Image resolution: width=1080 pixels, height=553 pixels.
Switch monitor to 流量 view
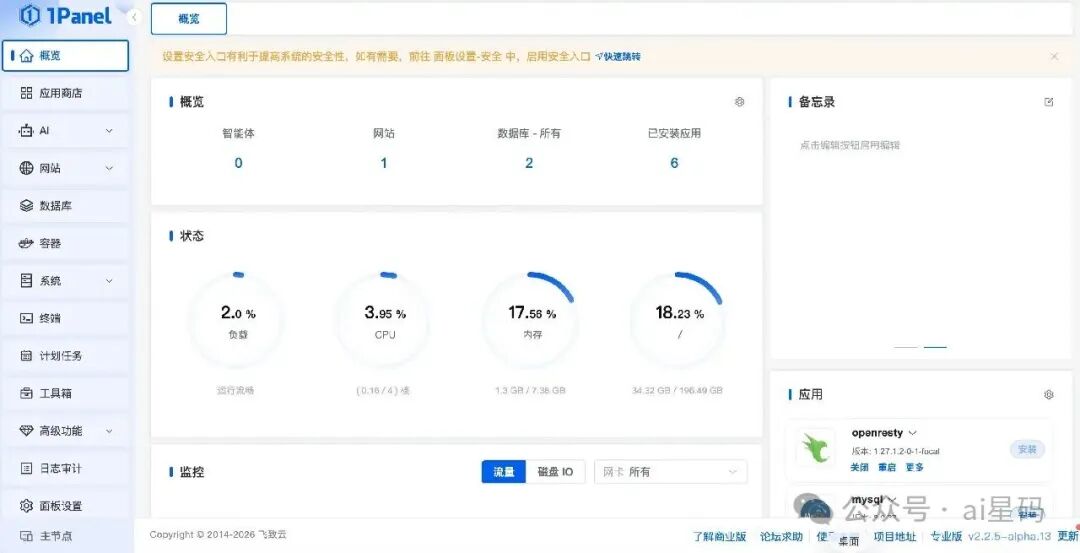[x=503, y=472]
